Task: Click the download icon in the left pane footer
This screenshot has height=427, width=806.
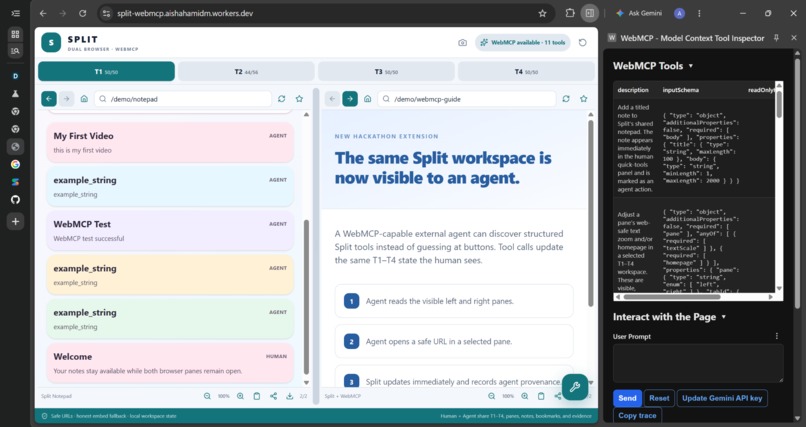Action: 290,396
